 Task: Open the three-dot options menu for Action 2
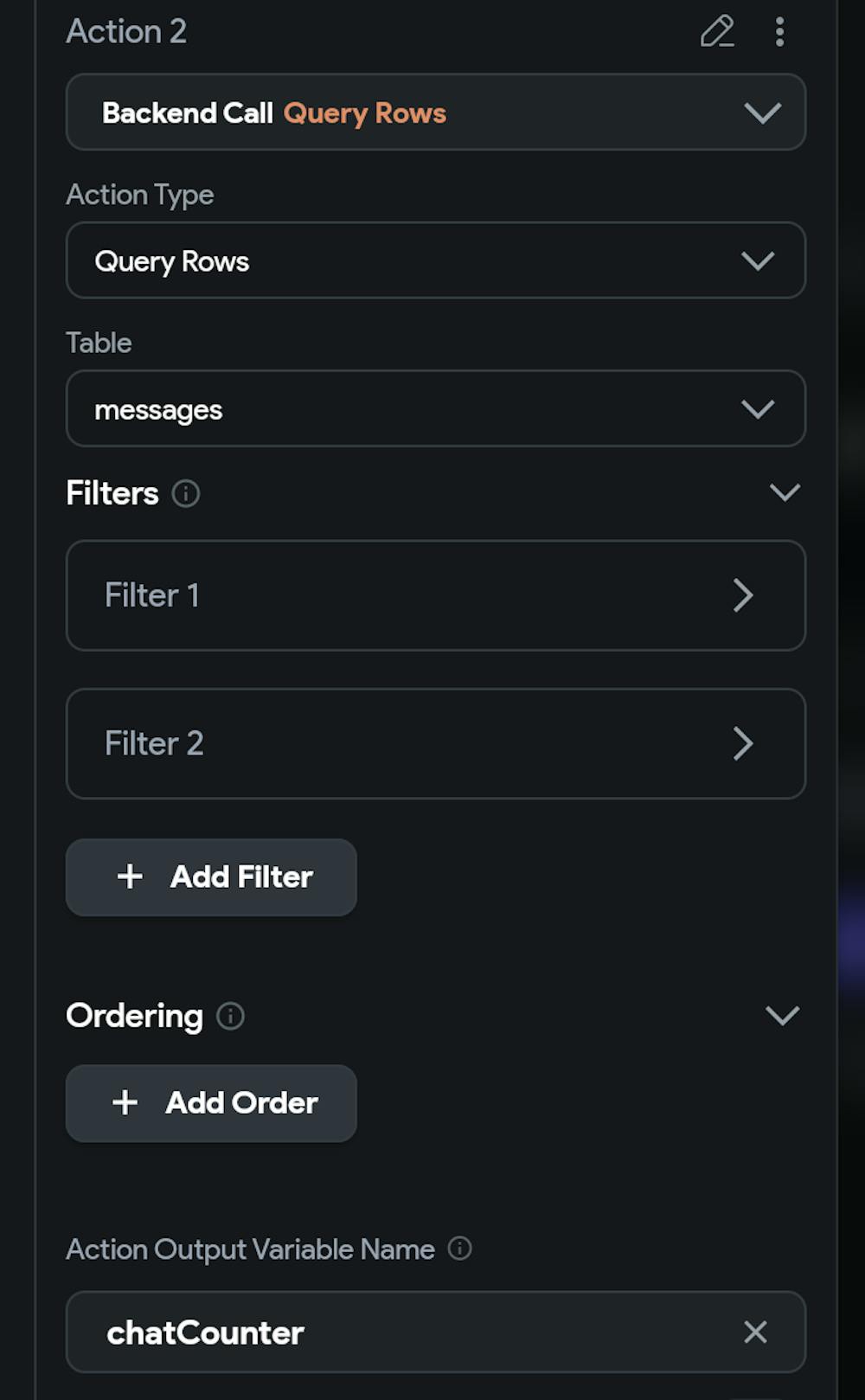click(779, 31)
